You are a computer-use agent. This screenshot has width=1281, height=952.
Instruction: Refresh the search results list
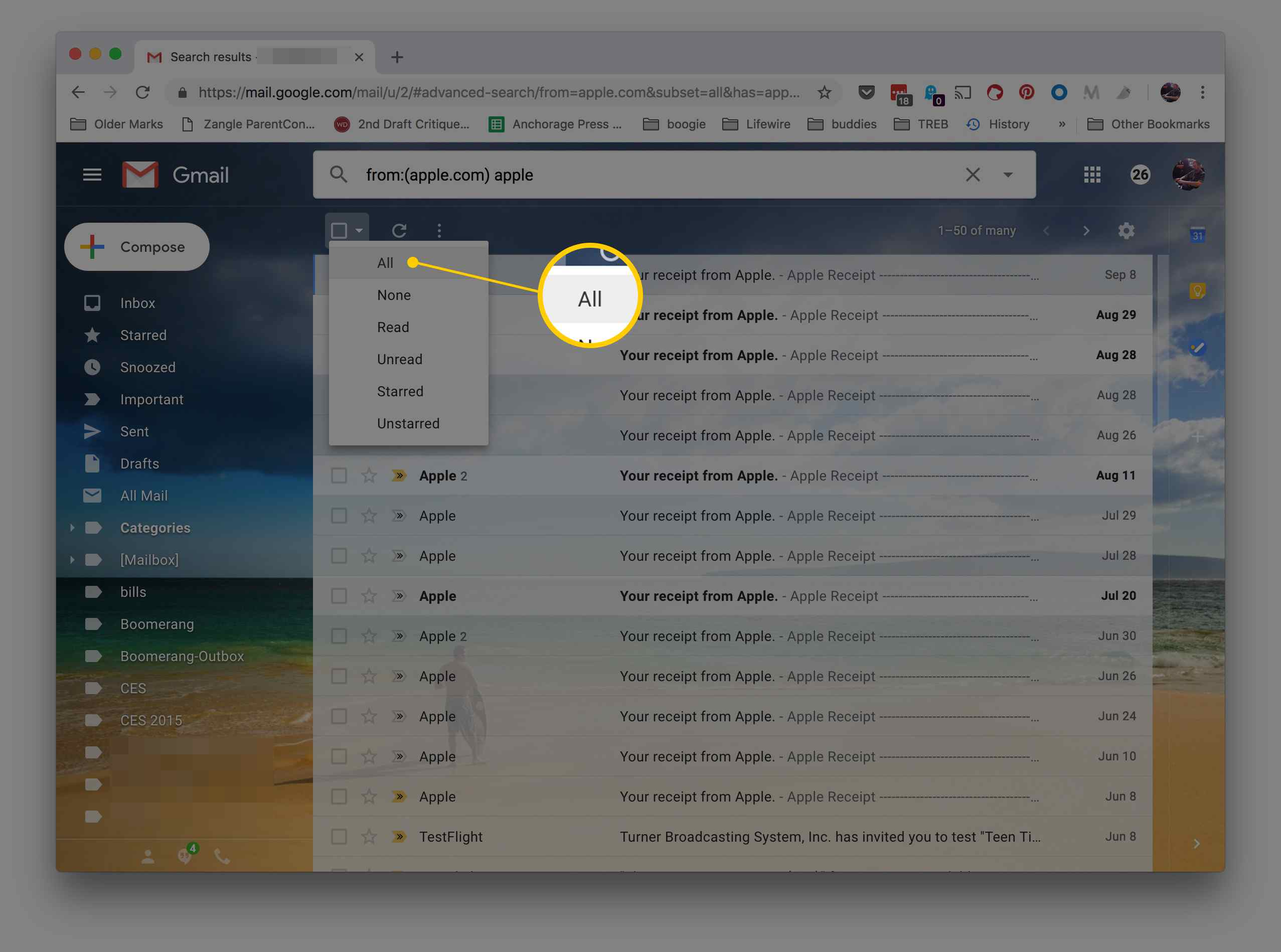click(x=399, y=231)
